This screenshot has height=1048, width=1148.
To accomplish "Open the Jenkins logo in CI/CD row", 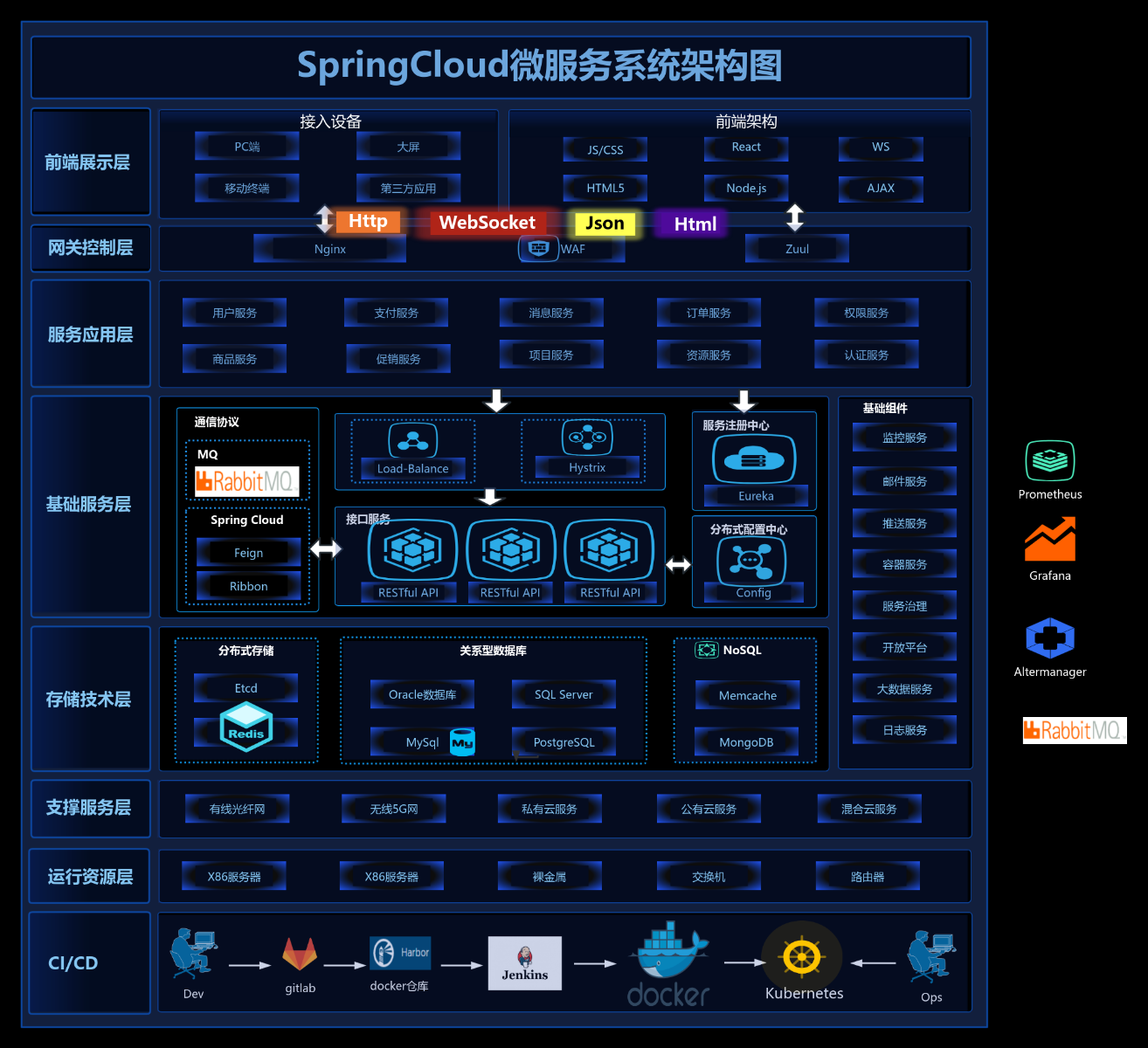I will 524,963.
